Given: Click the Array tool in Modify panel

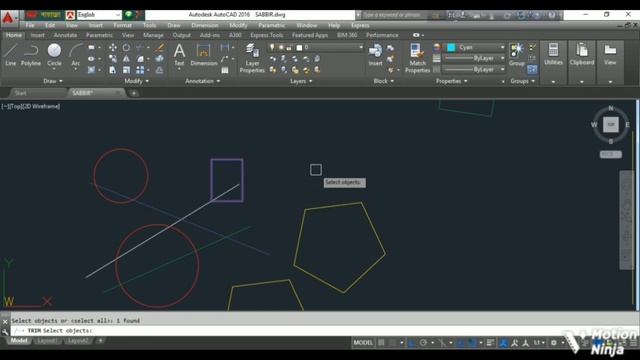Looking at the screenshot, I should tap(140, 70).
